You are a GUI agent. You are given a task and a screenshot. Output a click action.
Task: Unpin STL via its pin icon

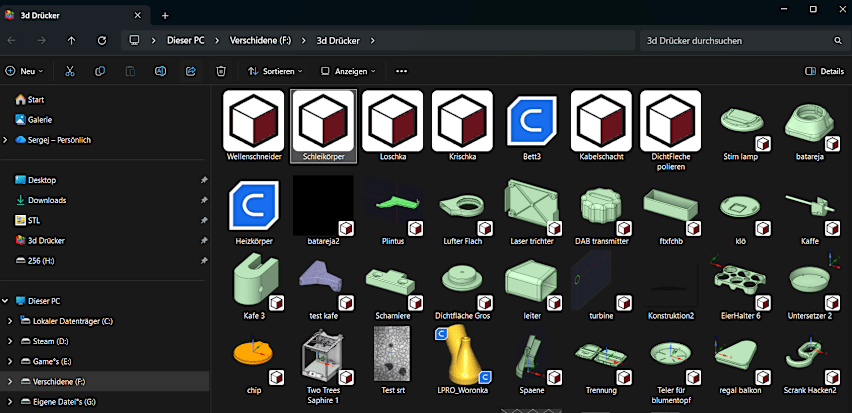(x=204, y=220)
